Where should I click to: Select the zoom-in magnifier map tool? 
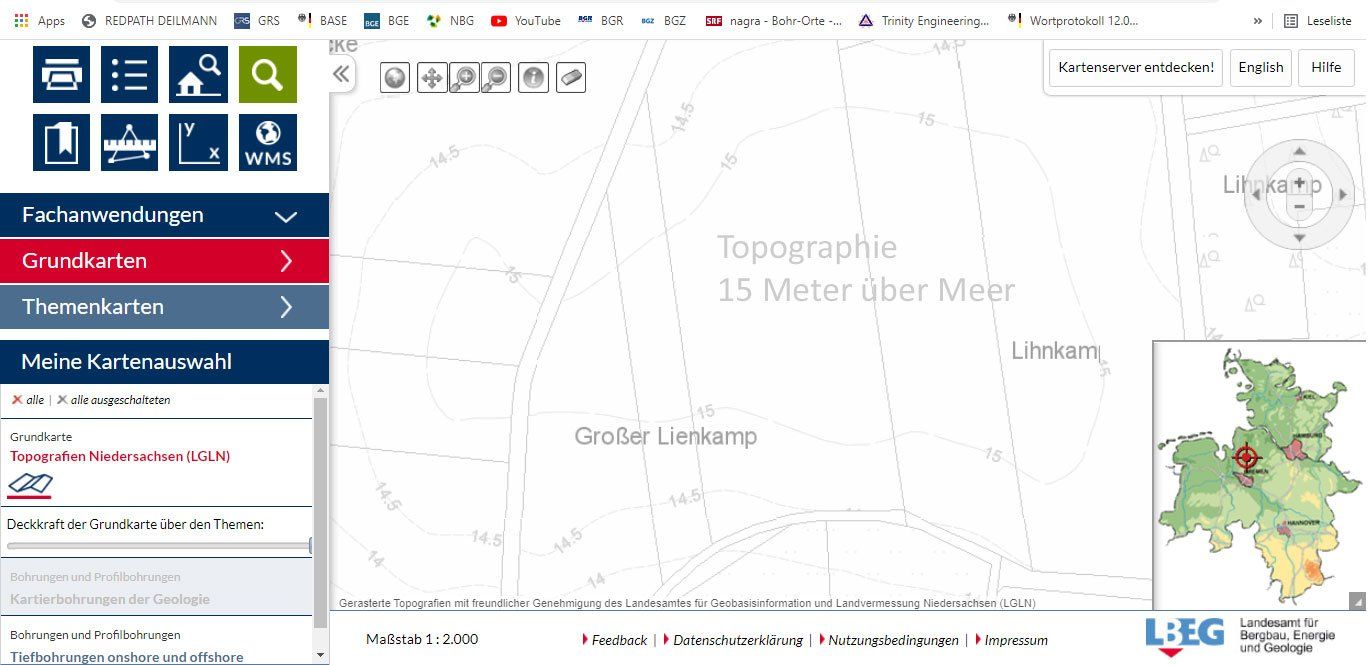click(464, 77)
